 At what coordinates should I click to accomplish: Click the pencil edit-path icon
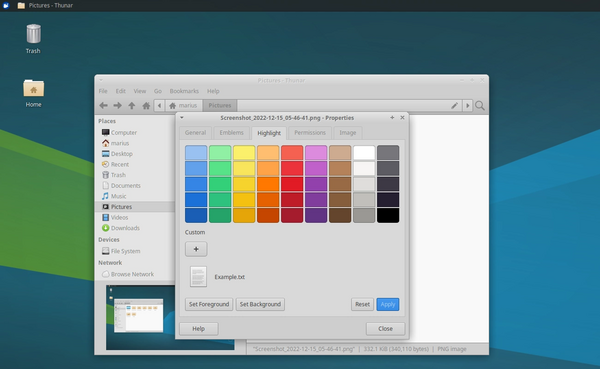tap(454, 106)
